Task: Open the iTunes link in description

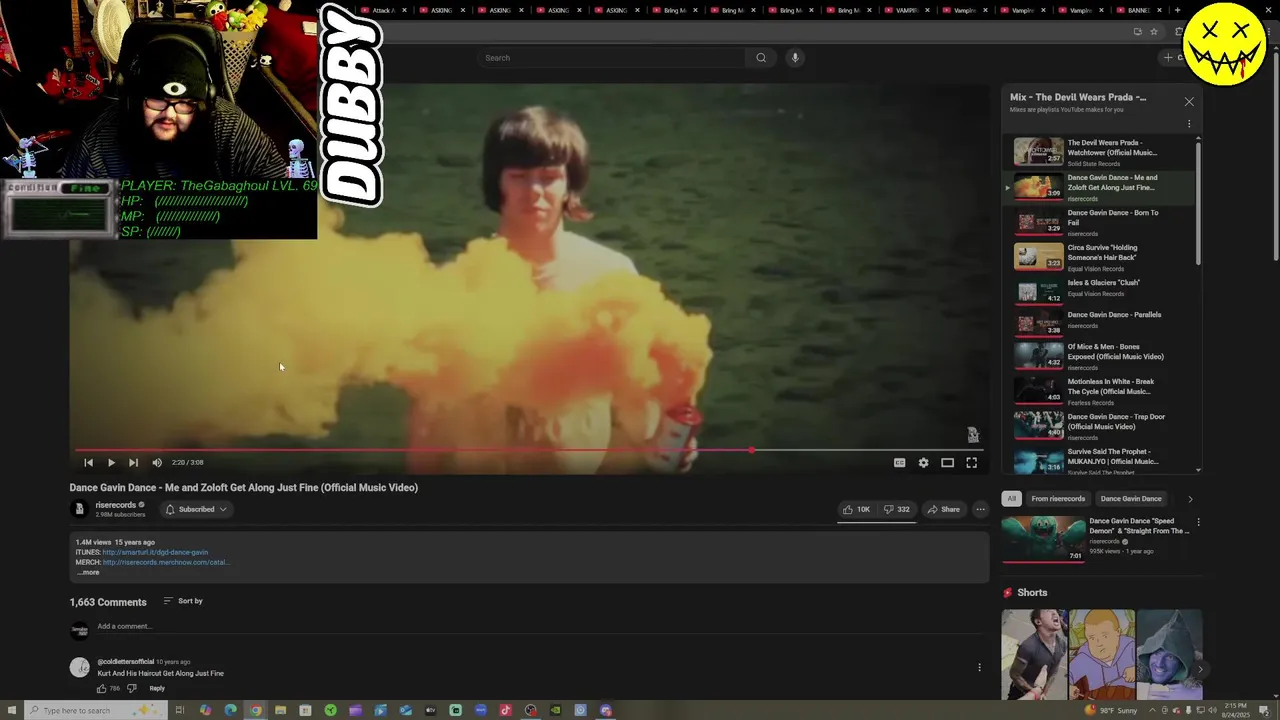Action: click(155, 552)
